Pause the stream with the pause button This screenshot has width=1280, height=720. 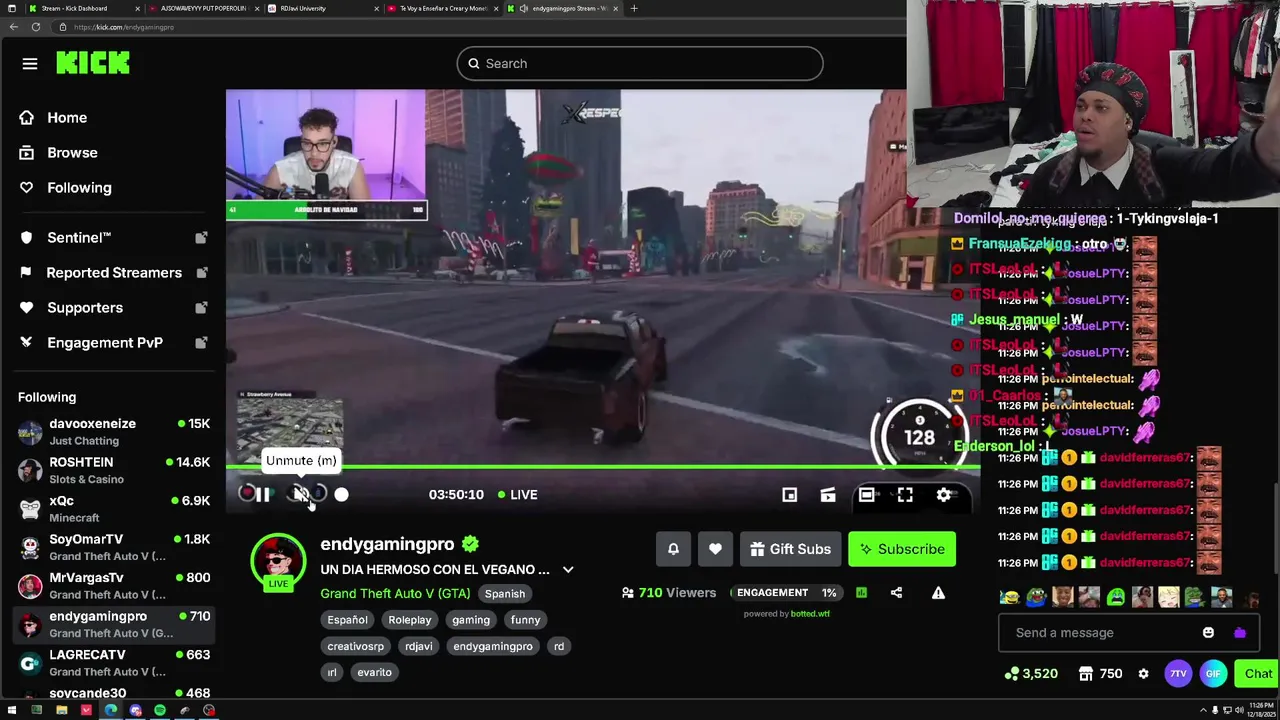tap(262, 494)
